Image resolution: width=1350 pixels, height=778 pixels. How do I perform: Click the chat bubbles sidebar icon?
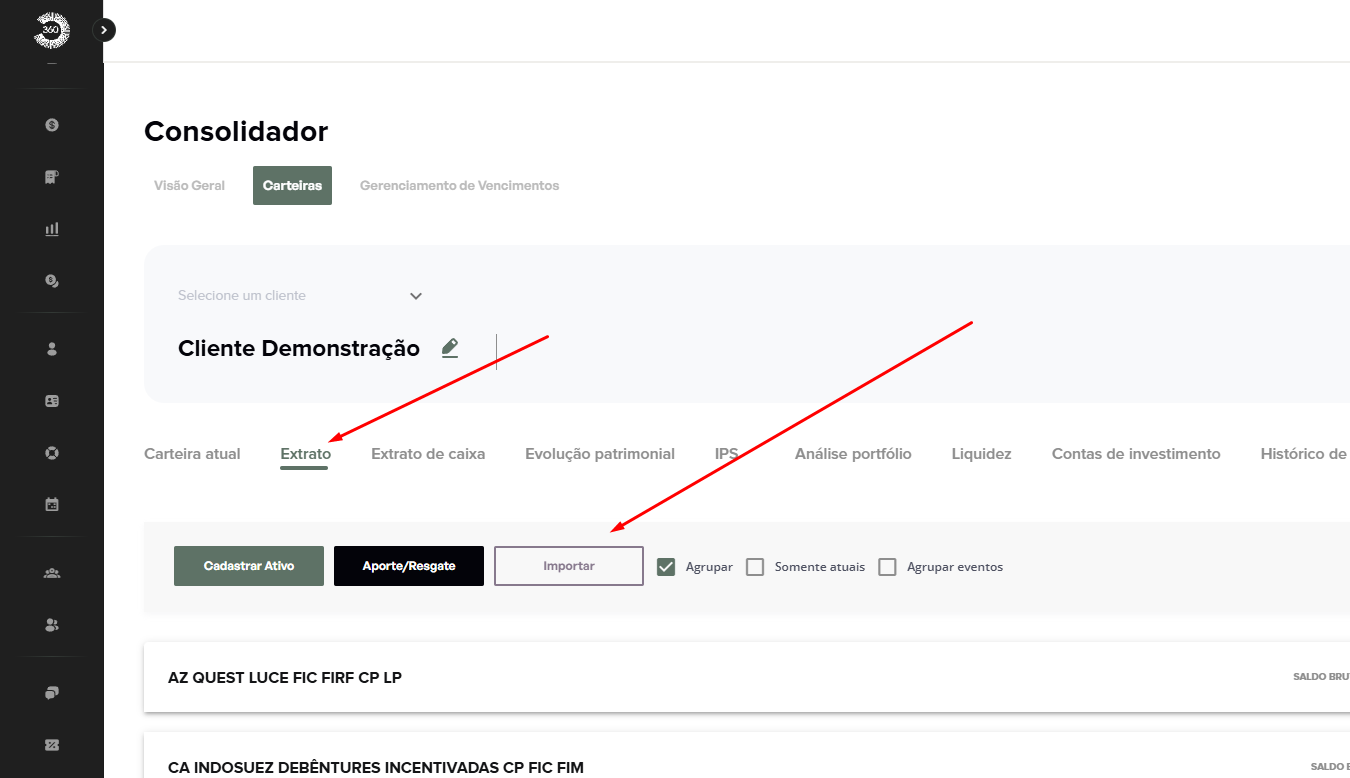tap(52, 693)
